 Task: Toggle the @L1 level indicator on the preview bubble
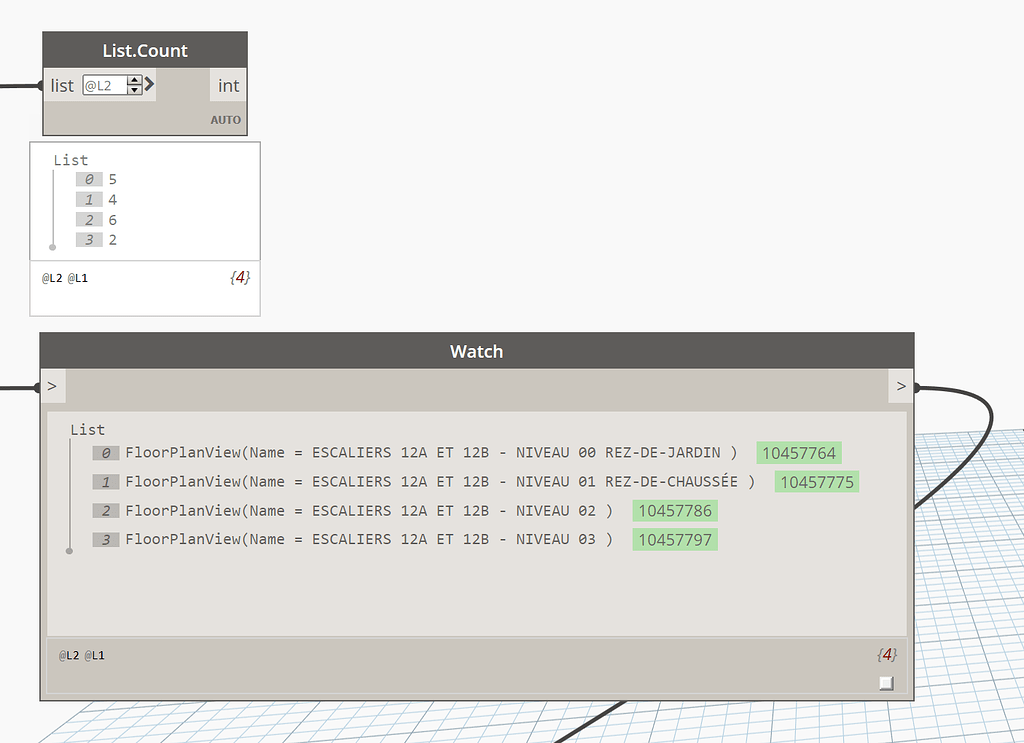(77, 278)
